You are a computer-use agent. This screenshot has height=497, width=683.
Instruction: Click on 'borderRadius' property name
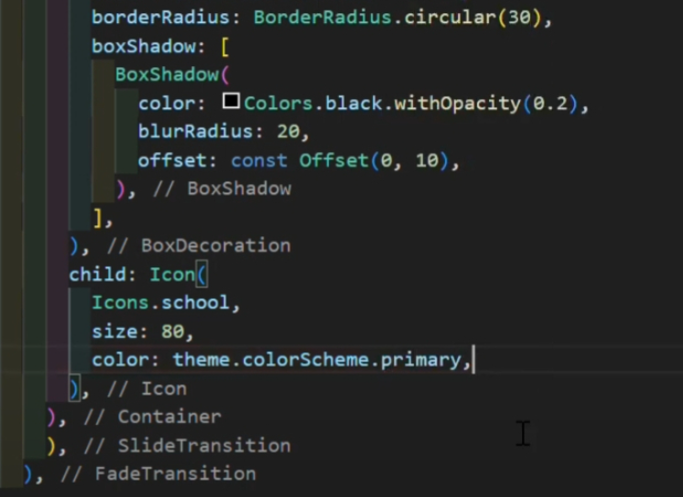point(161,17)
